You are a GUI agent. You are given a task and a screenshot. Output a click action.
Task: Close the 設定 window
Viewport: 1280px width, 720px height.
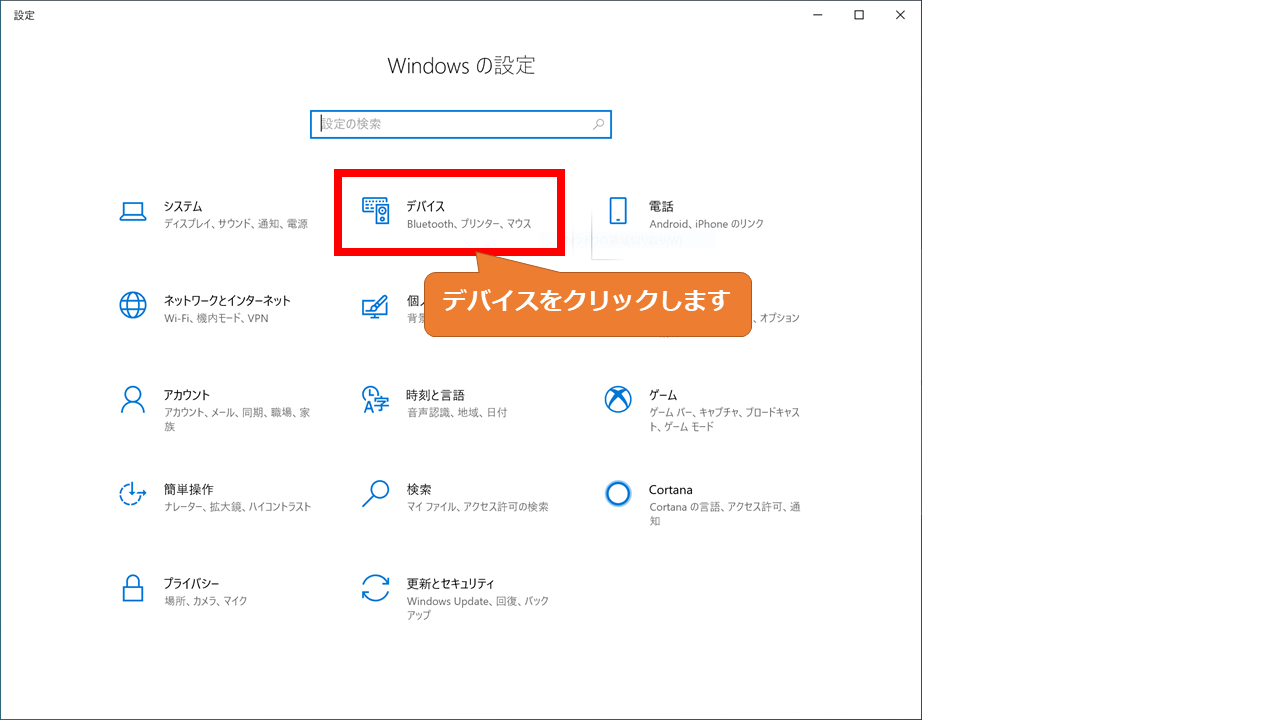click(900, 15)
